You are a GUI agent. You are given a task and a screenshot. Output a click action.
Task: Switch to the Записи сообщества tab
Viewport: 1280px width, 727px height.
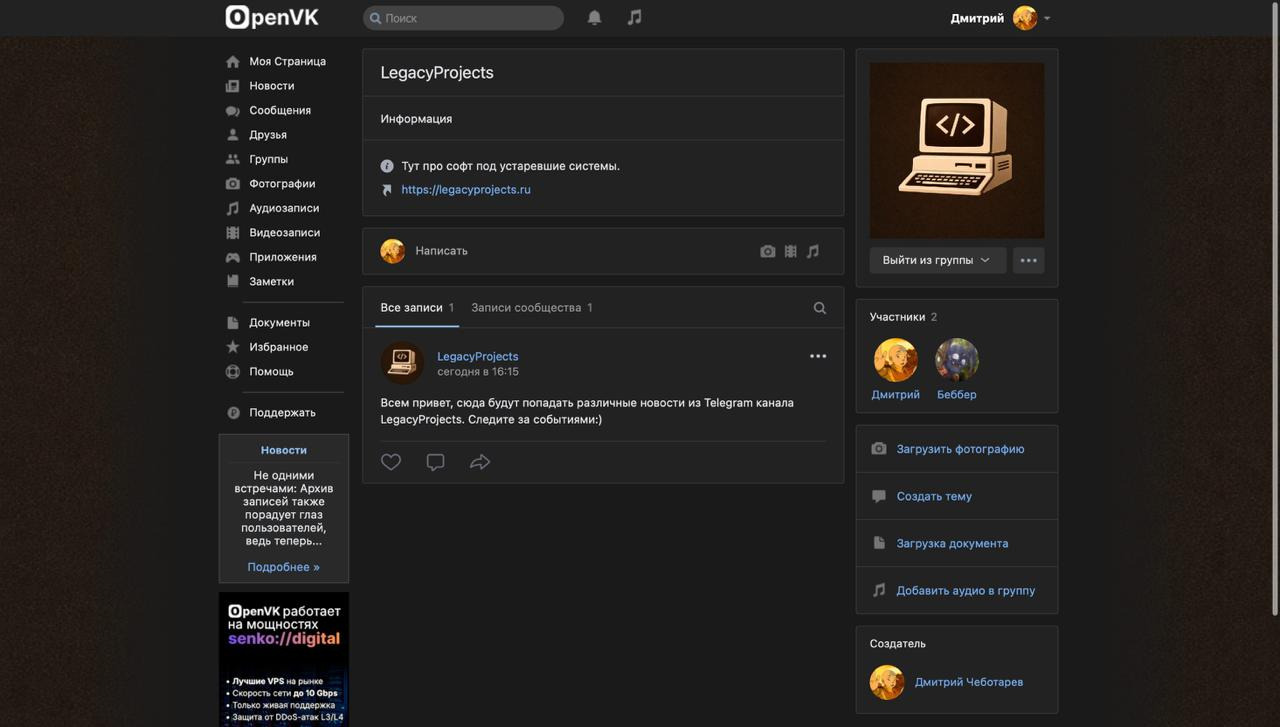coord(532,308)
